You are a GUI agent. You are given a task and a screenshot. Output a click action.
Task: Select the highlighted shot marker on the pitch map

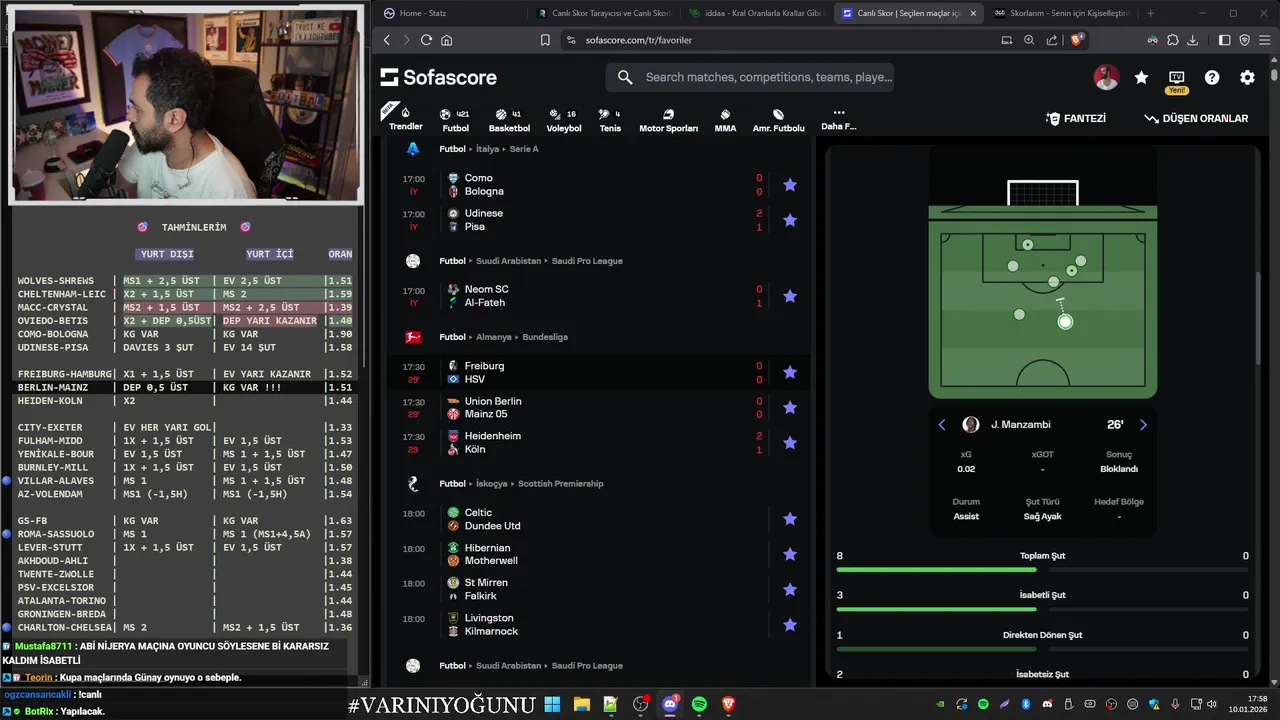click(1065, 321)
